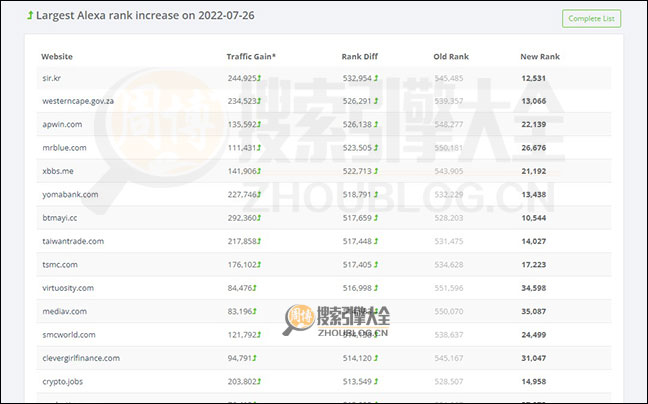Screen dimensions: 648x404
Task: Click new rank value 34,598
Action: (534, 288)
